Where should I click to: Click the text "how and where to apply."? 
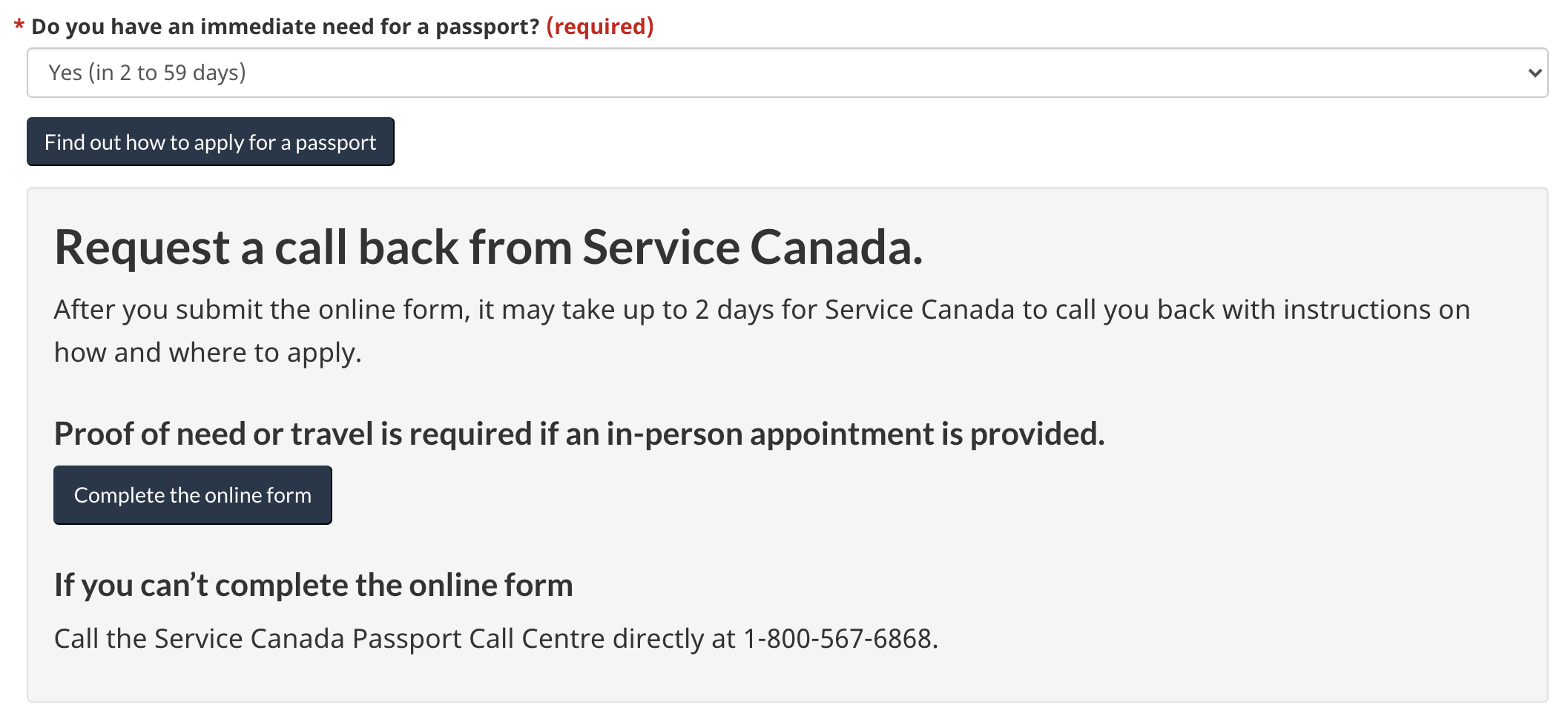tap(208, 353)
